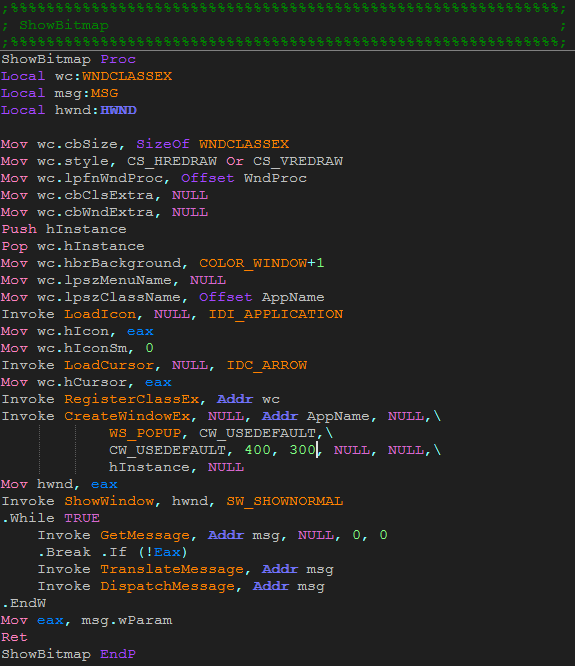Click wc.cbWndExtra field name
Screen dimensions: 575x666
tap(96, 212)
